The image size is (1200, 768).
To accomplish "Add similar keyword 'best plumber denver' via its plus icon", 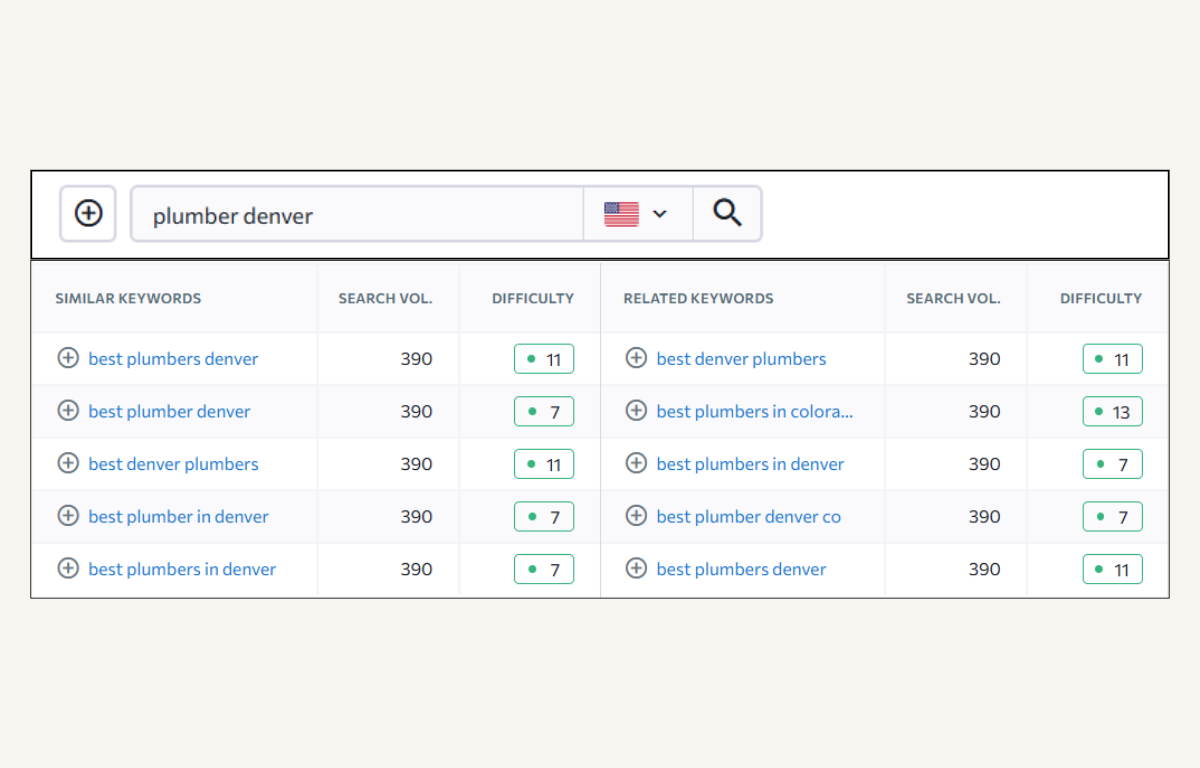I will (x=68, y=410).
